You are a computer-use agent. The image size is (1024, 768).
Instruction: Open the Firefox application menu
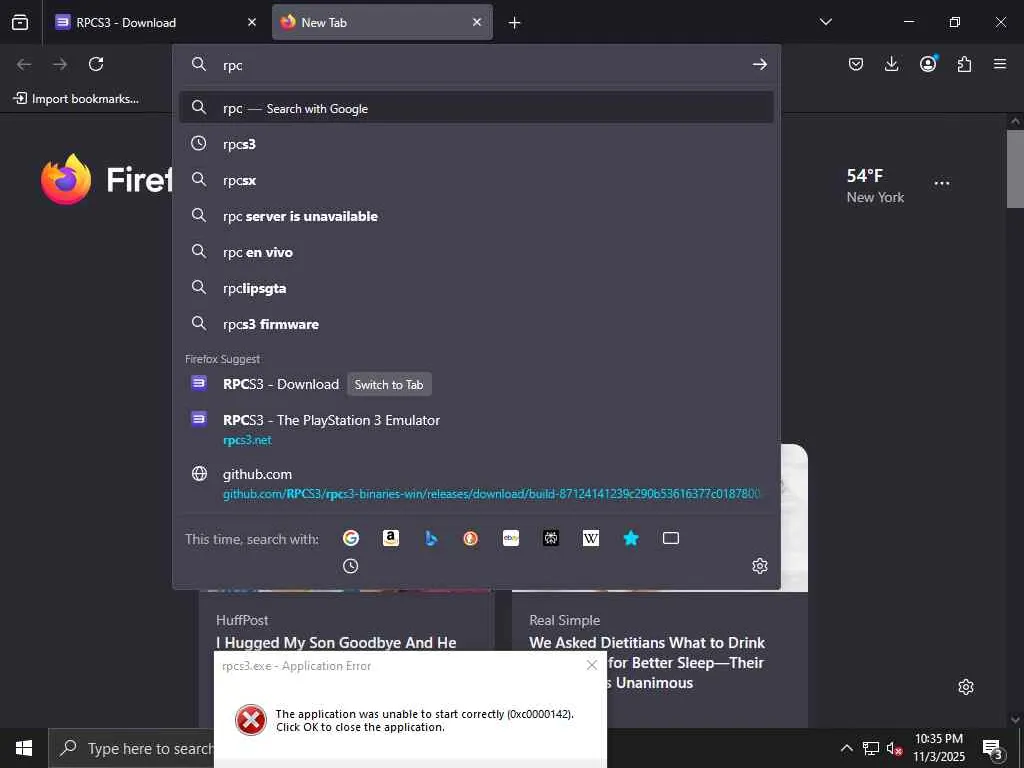point(1000,64)
